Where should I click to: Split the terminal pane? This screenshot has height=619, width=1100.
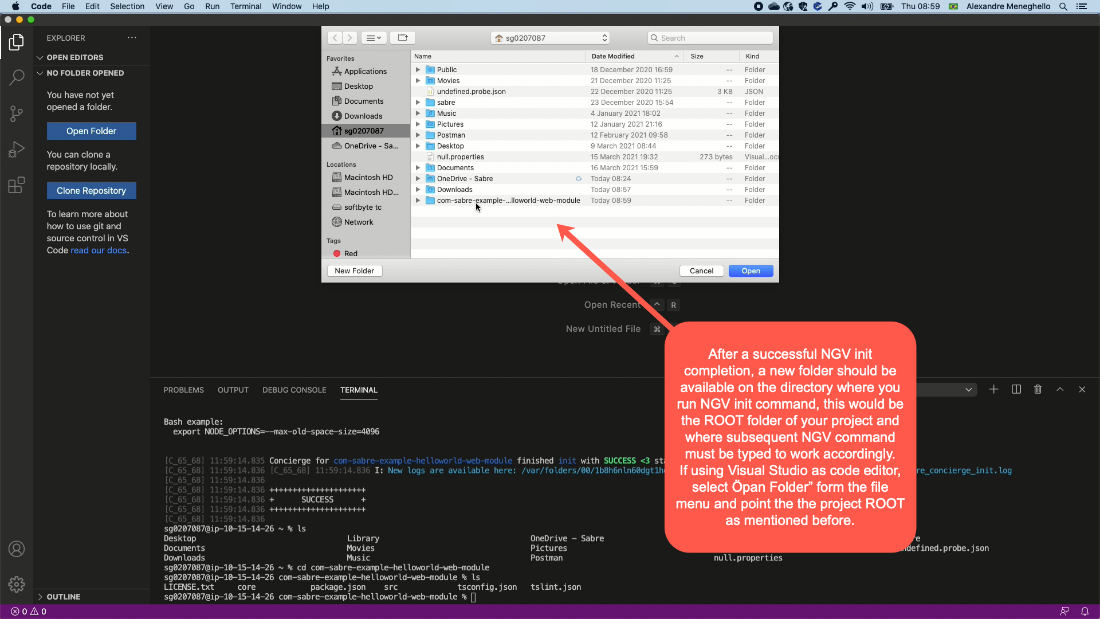pos(1016,390)
